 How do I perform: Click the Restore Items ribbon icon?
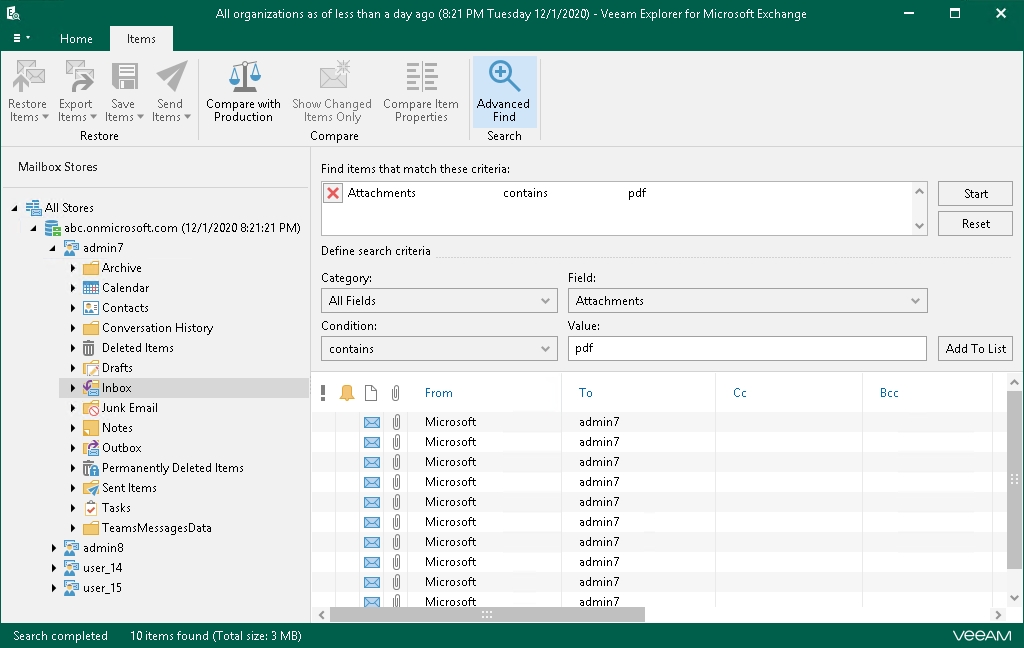[28, 91]
